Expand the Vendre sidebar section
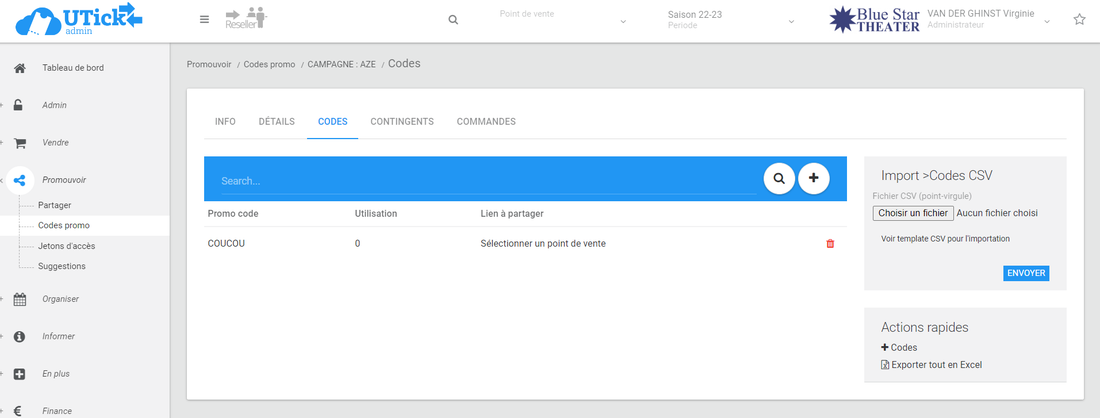Screen dimensions: 1100x418 55,143
